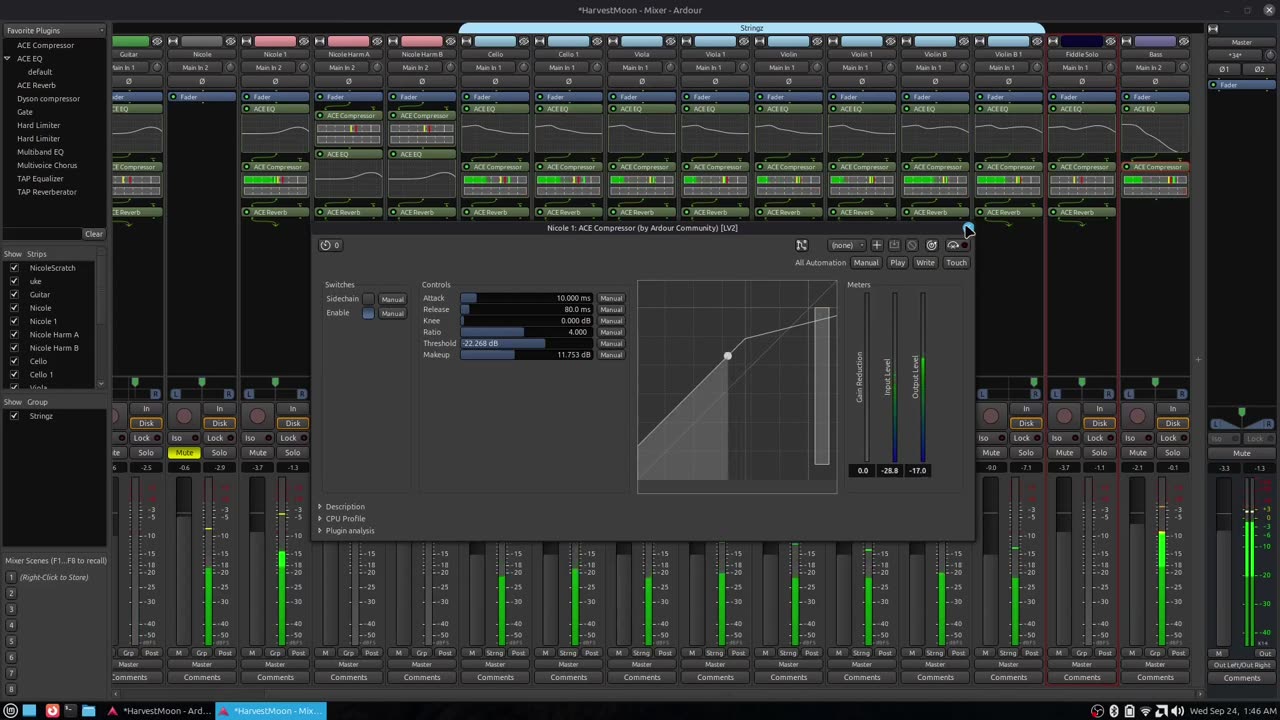
Task: Select the Stringz group tab above the strips
Action: 752,29
